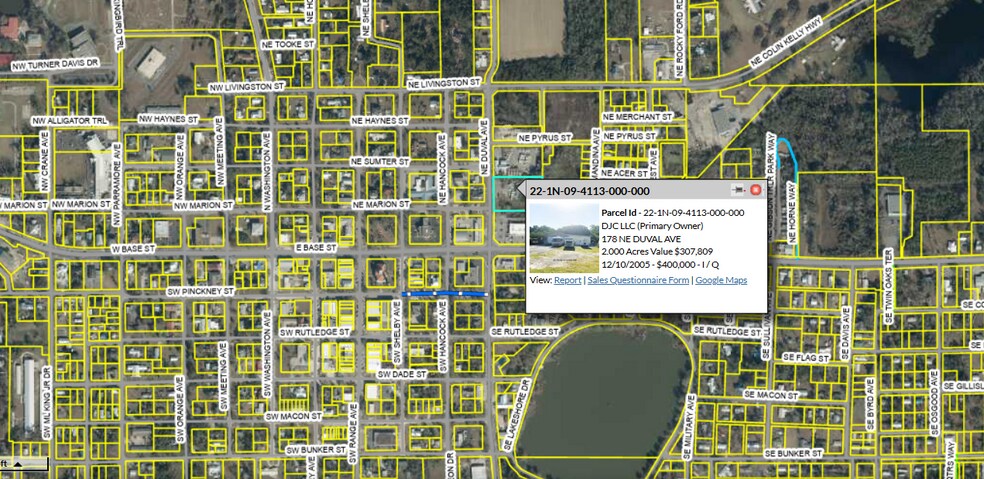This screenshot has height=479, width=984.
Task: Click the SW MACON ST label
Action: point(293,416)
